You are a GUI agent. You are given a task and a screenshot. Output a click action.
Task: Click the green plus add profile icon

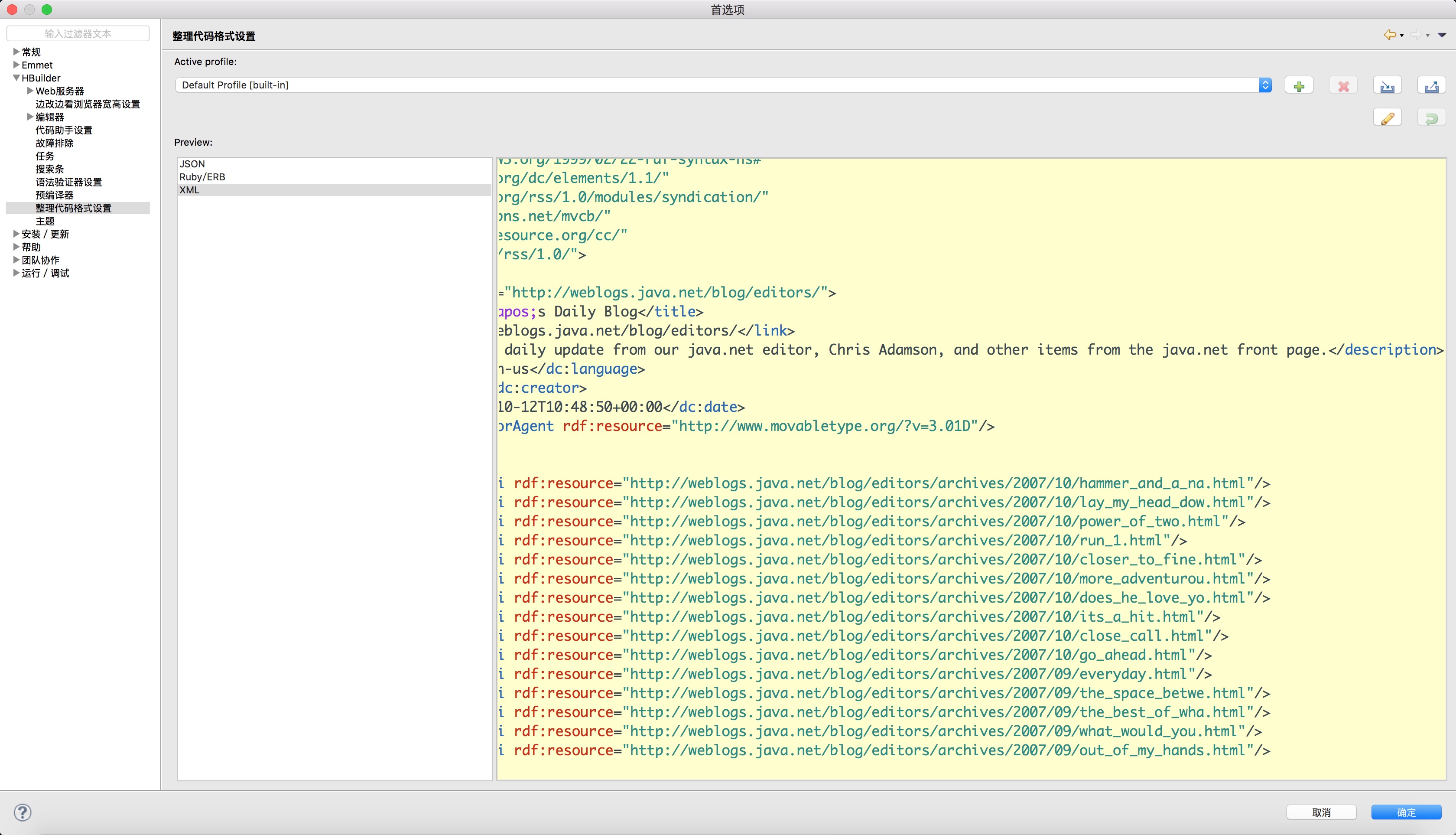point(1299,86)
